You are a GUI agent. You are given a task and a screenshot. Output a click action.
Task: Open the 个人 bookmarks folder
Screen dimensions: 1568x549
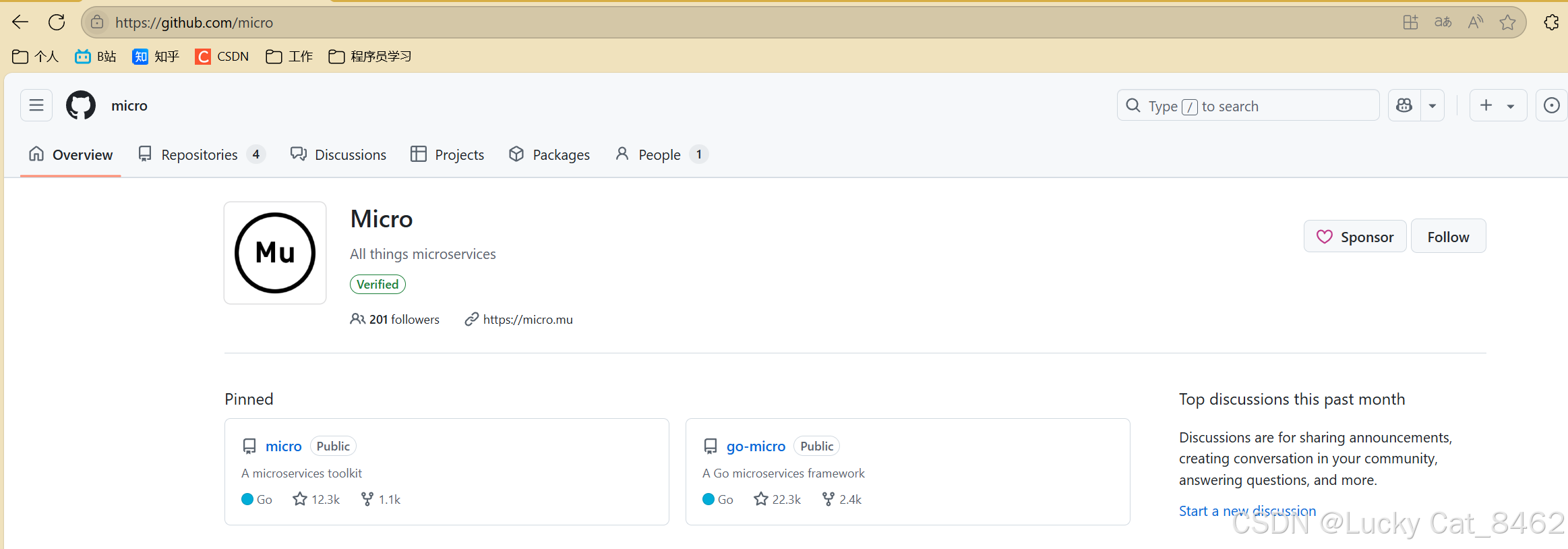(36, 57)
